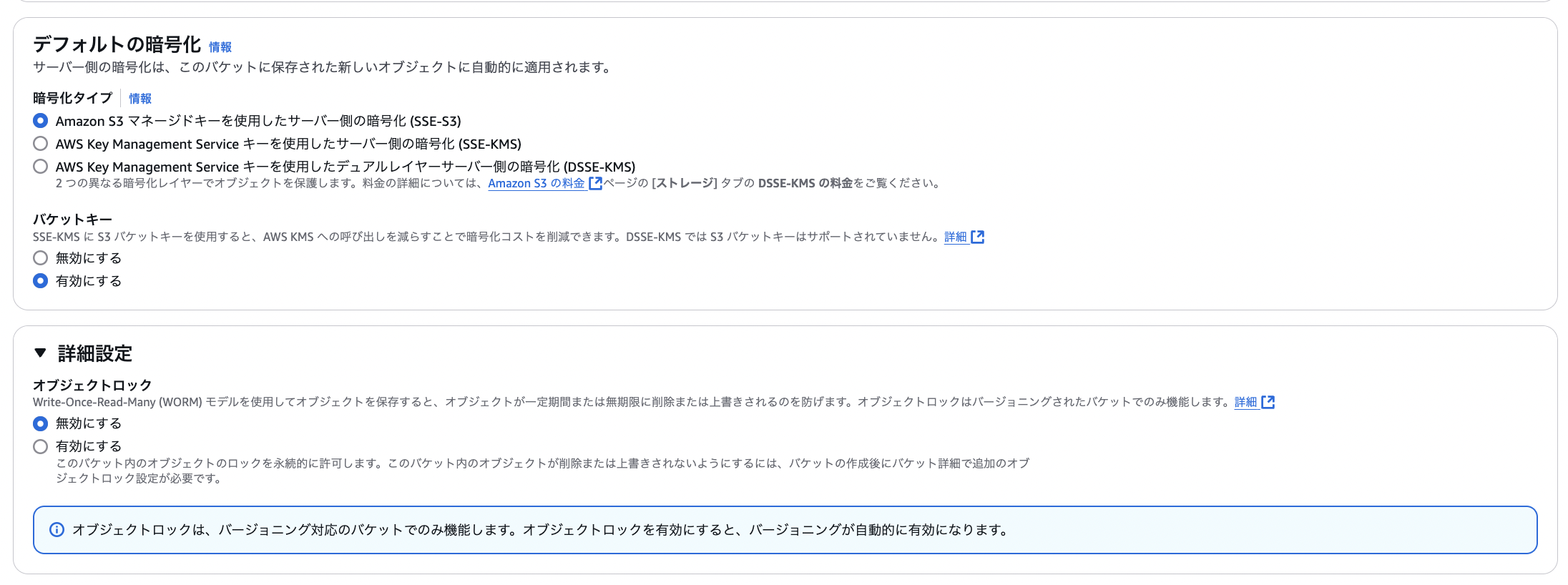The width and height of the screenshot is (1568, 585).
Task: Click the バケットキー label
Action: [72, 220]
